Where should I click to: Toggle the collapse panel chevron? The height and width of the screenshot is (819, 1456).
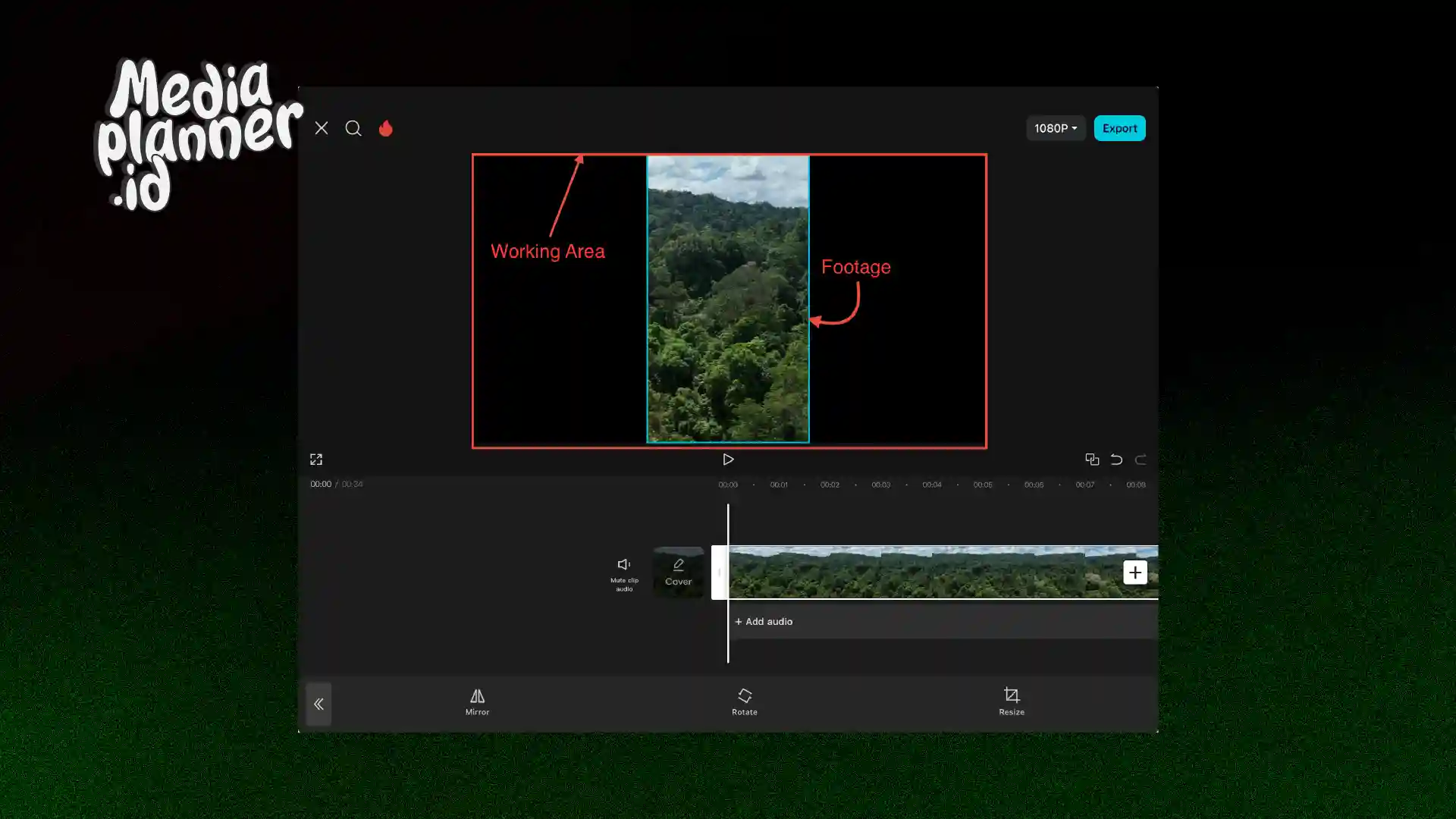[x=318, y=703]
